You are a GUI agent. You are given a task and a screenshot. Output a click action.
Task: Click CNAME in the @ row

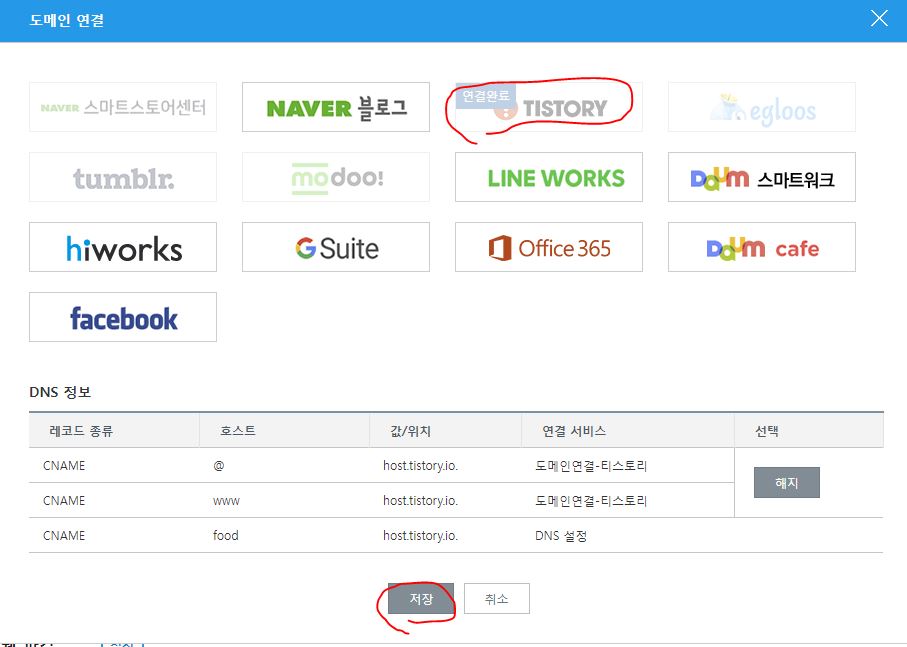[64, 465]
